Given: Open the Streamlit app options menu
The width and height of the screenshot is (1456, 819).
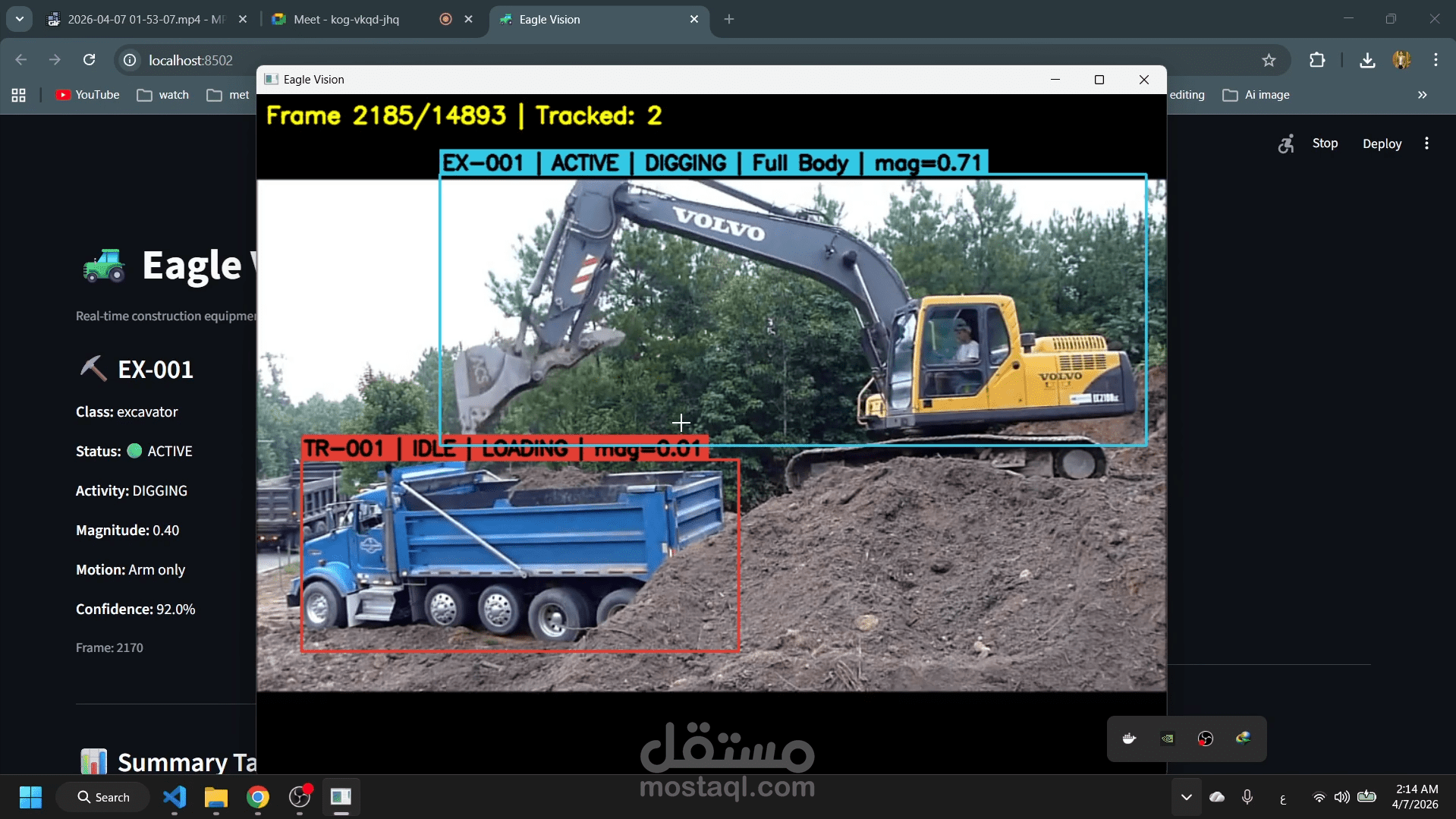Looking at the screenshot, I should pyautogui.click(x=1426, y=143).
